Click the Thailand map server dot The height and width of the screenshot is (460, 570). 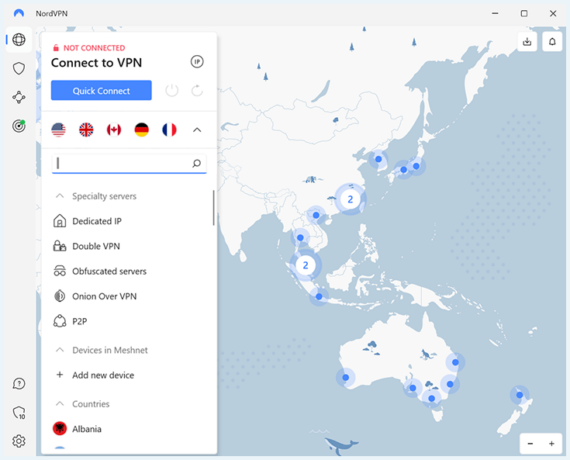(x=300, y=238)
